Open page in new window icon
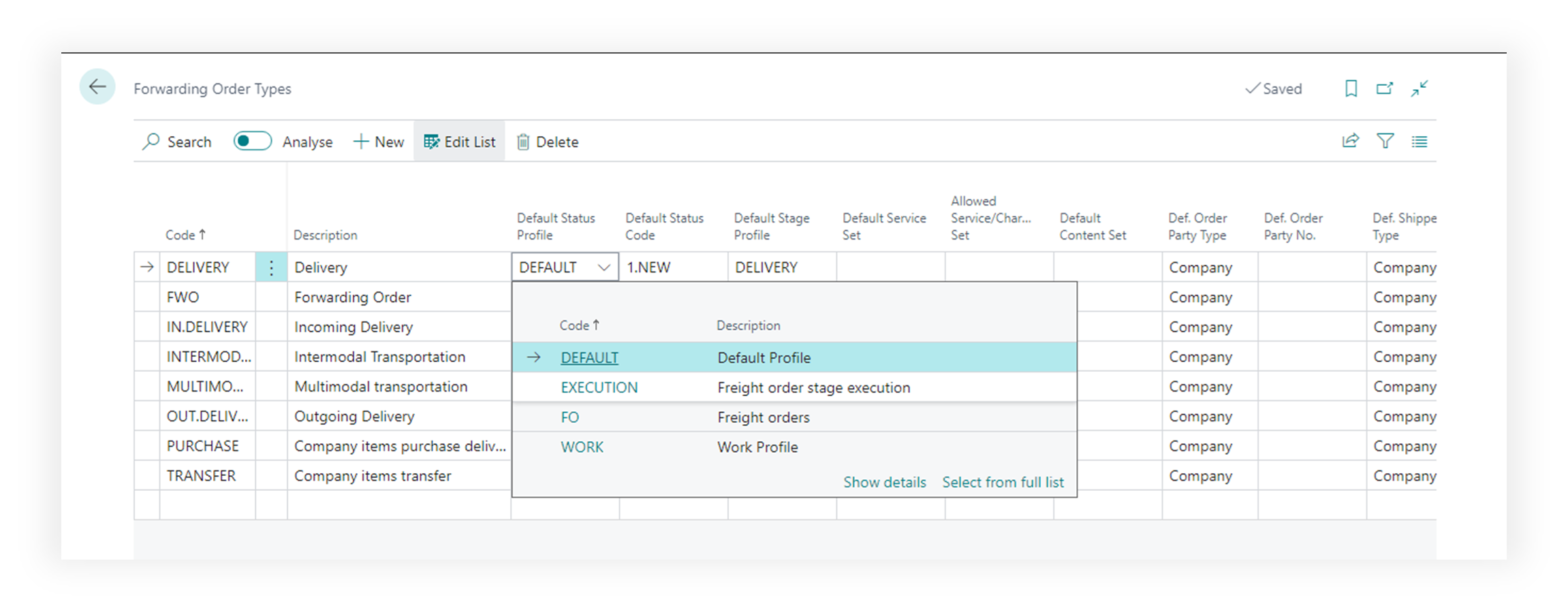 [1384, 88]
